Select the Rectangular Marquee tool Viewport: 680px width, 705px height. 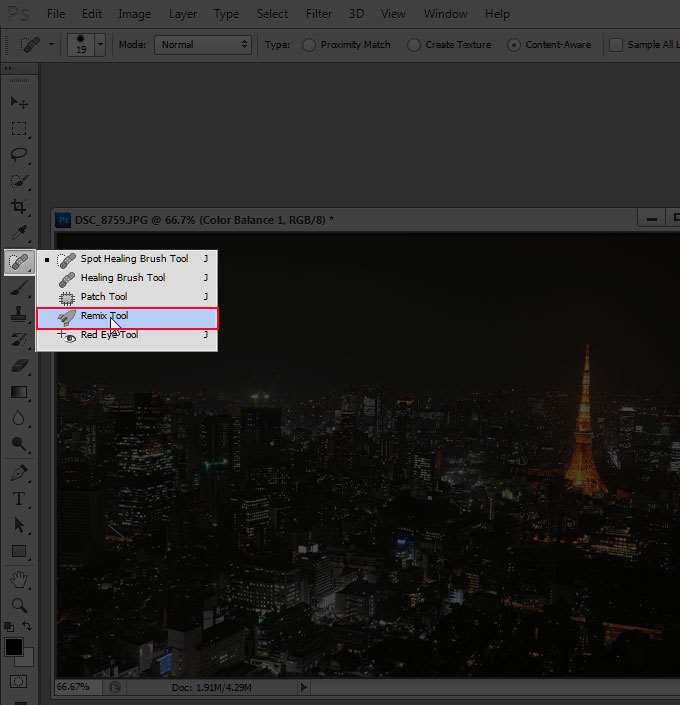coord(19,129)
